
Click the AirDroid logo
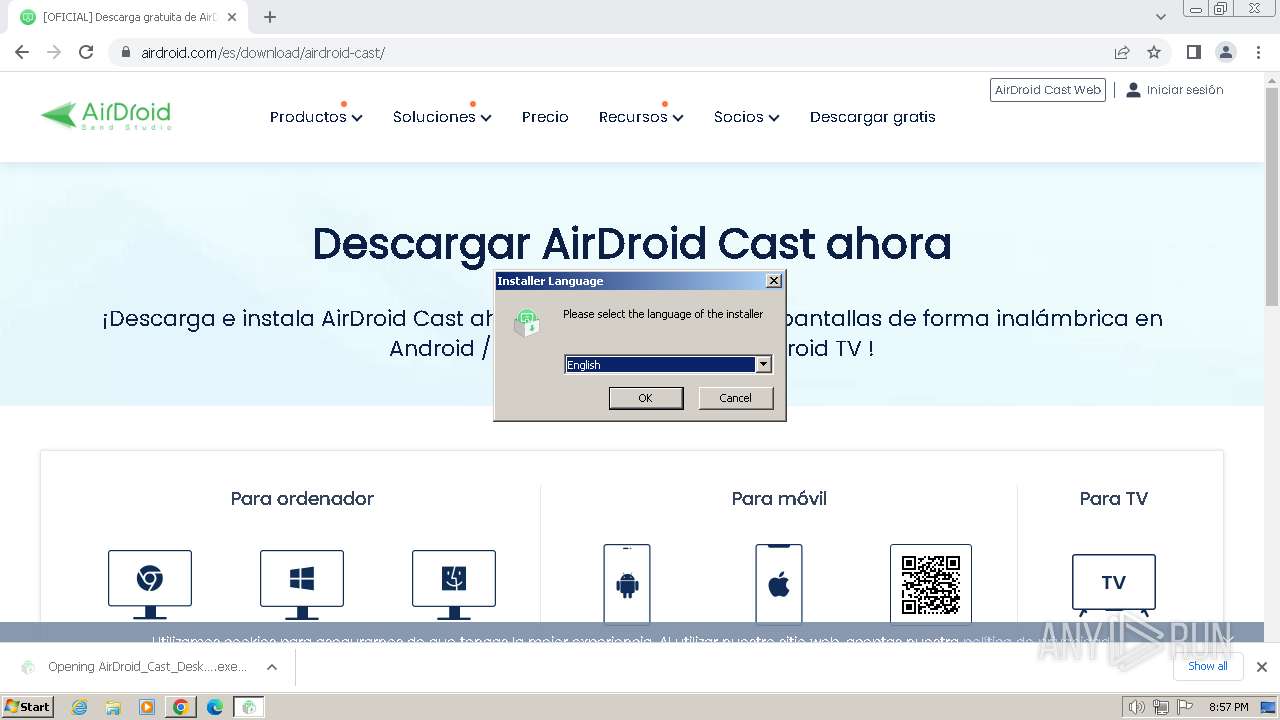[x=106, y=115]
